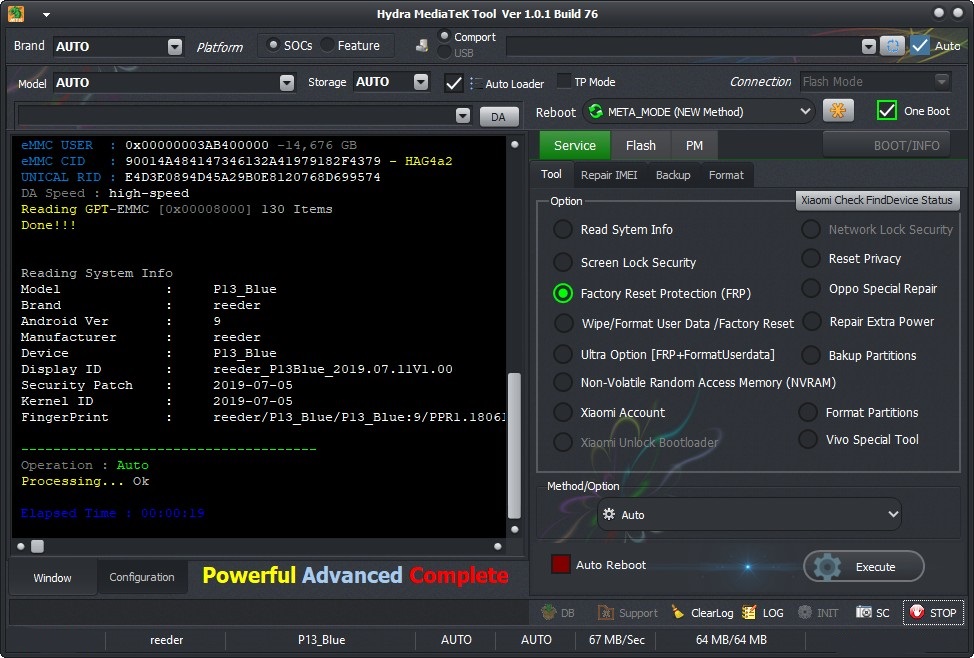974x658 pixels.
Task: Open LOG from the bottom toolbar
Action: (763, 613)
